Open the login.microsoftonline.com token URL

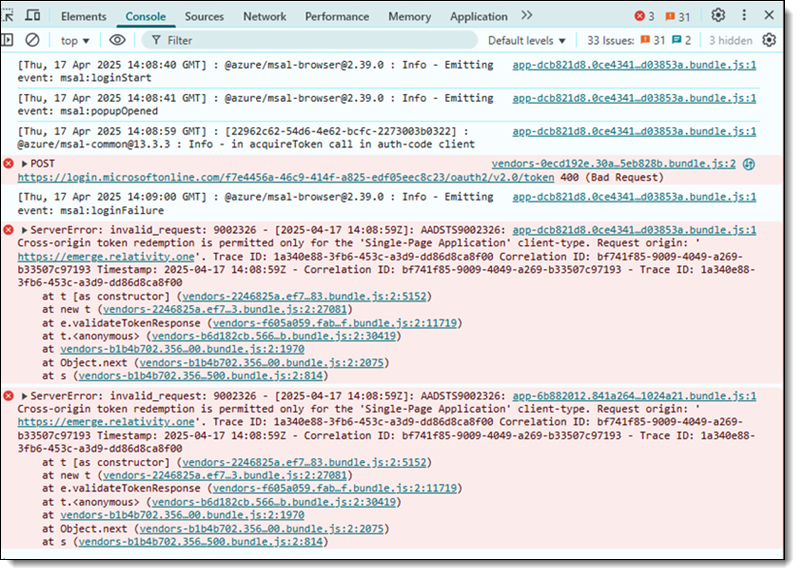[286, 178]
